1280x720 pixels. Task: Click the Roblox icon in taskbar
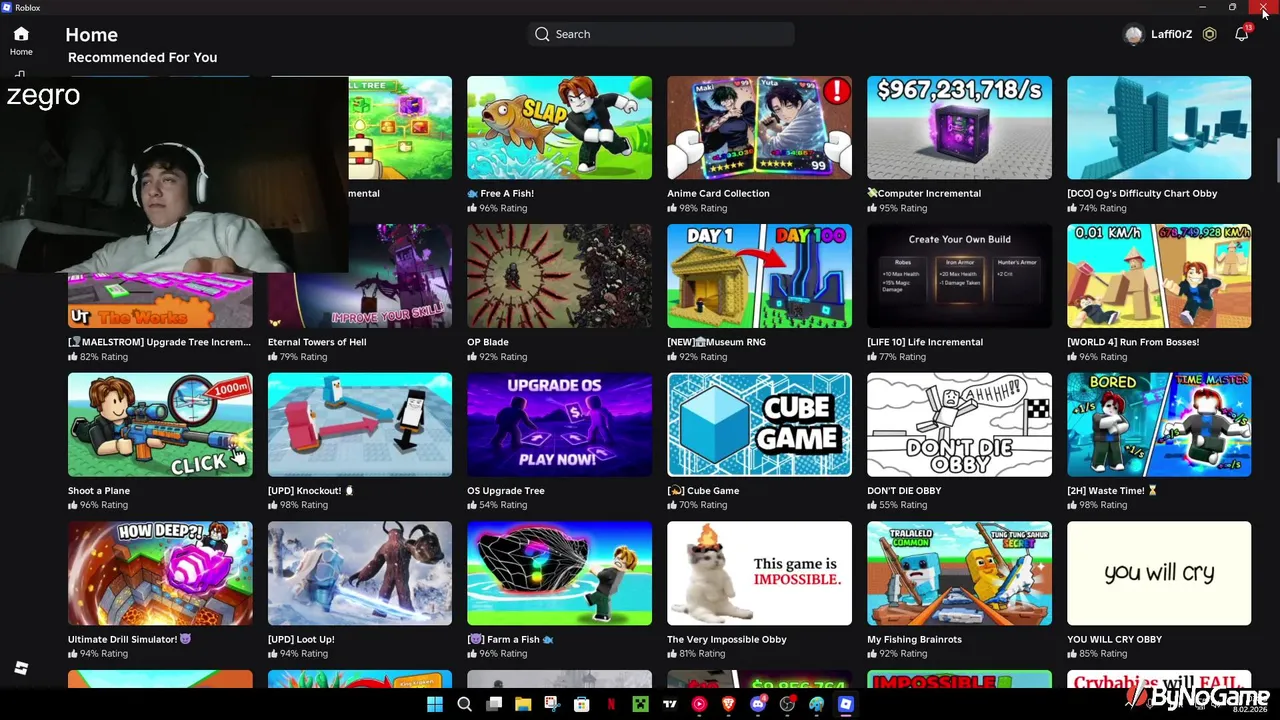[846, 704]
